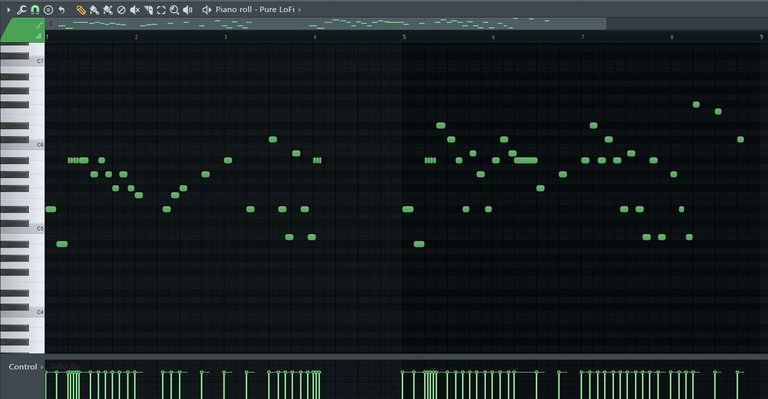Screen dimensions: 768x399
Task: Click the scroll-left arrow in note overview
Action: 51,24
